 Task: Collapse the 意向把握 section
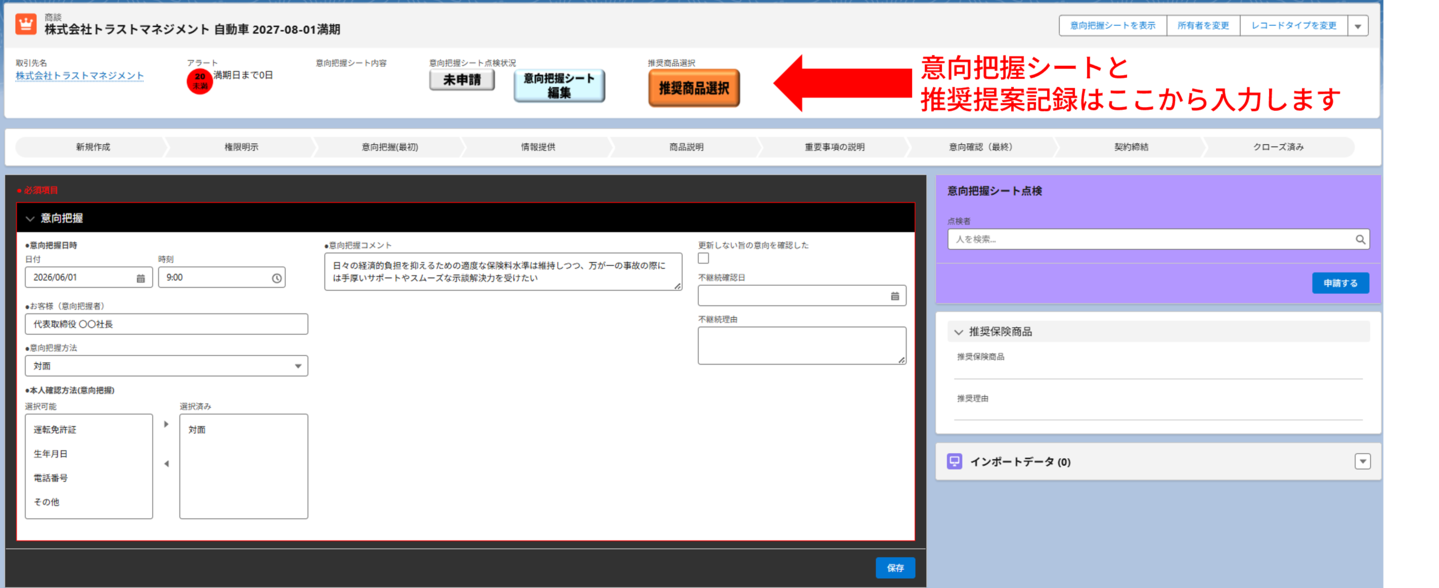30,217
